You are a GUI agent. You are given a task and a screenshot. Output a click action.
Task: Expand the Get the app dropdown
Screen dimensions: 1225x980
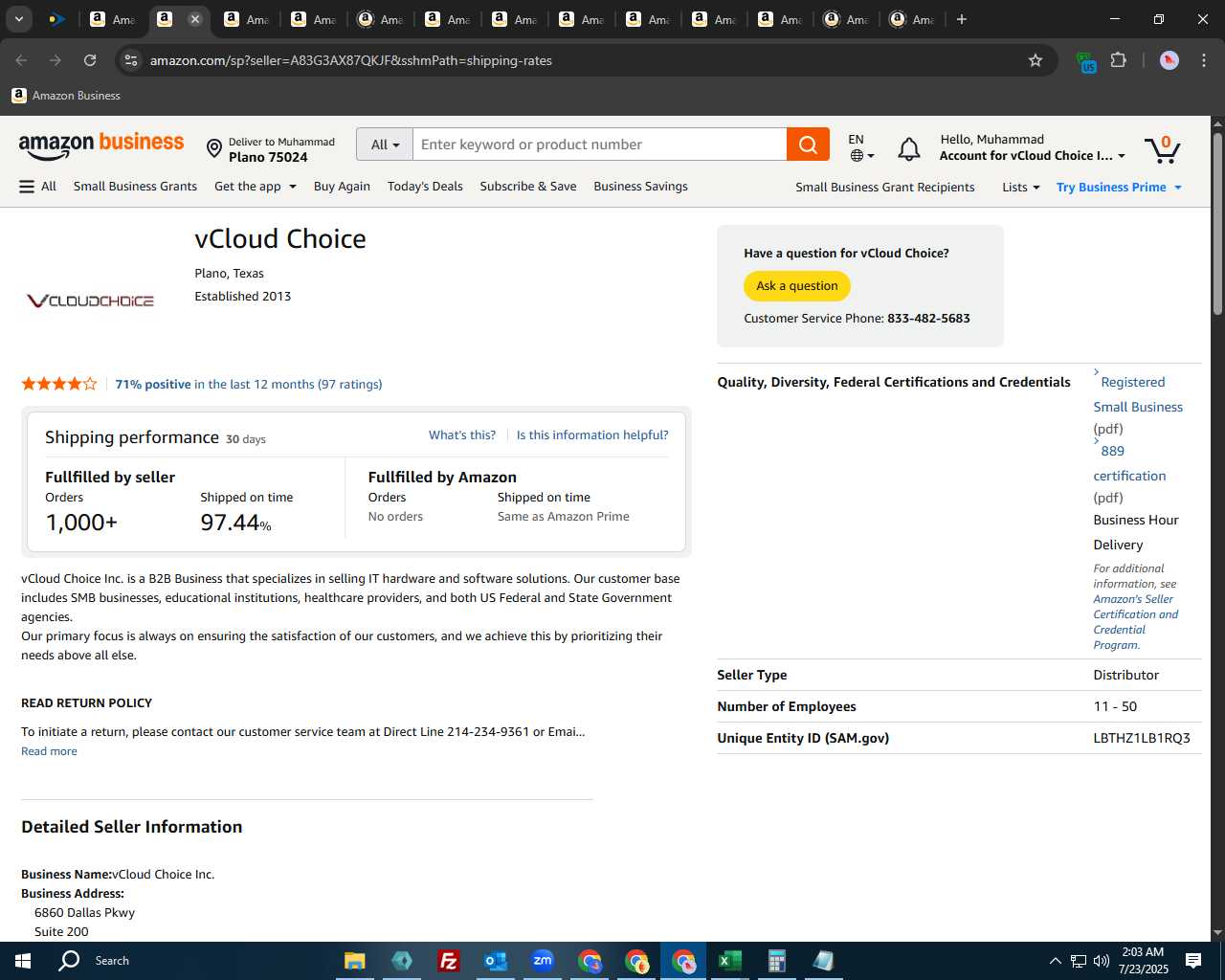[x=256, y=187]
